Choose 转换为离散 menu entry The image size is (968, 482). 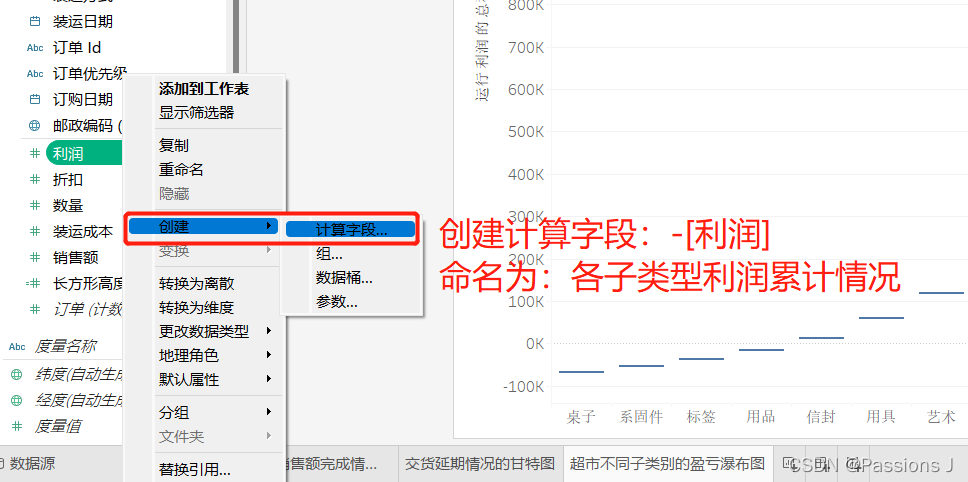[196, 283]
